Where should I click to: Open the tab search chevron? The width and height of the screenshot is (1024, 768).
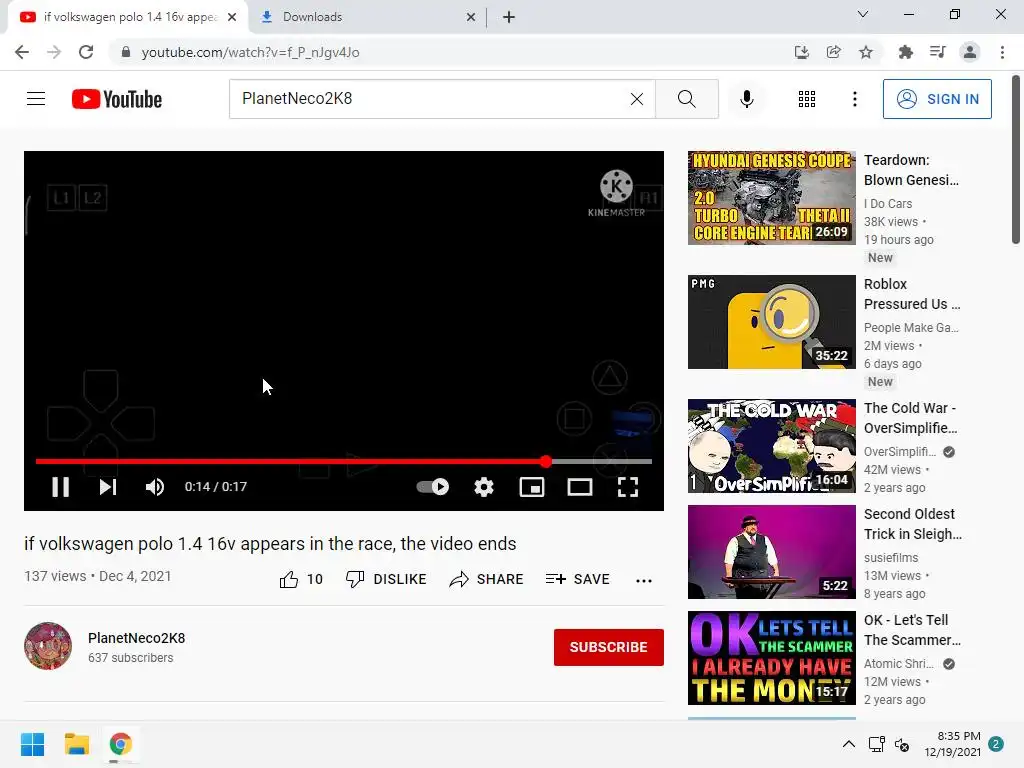(x=863, y=14)
